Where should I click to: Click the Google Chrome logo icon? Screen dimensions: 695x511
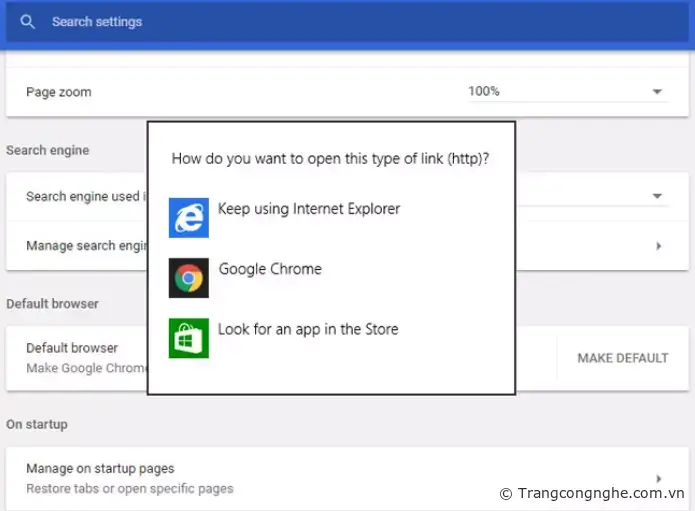(x=189, y=278)
